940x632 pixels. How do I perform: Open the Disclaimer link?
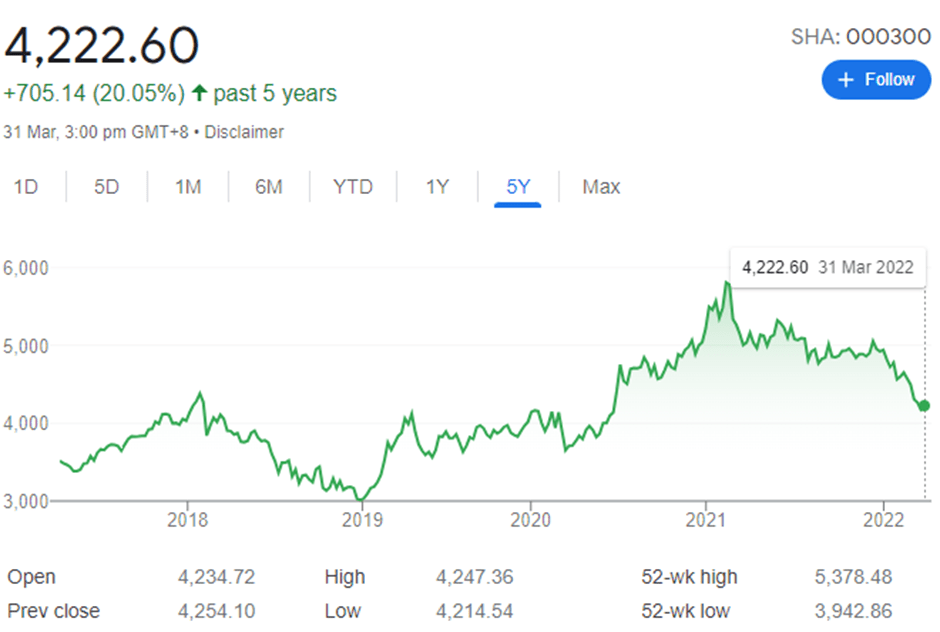tap(244, 131)
